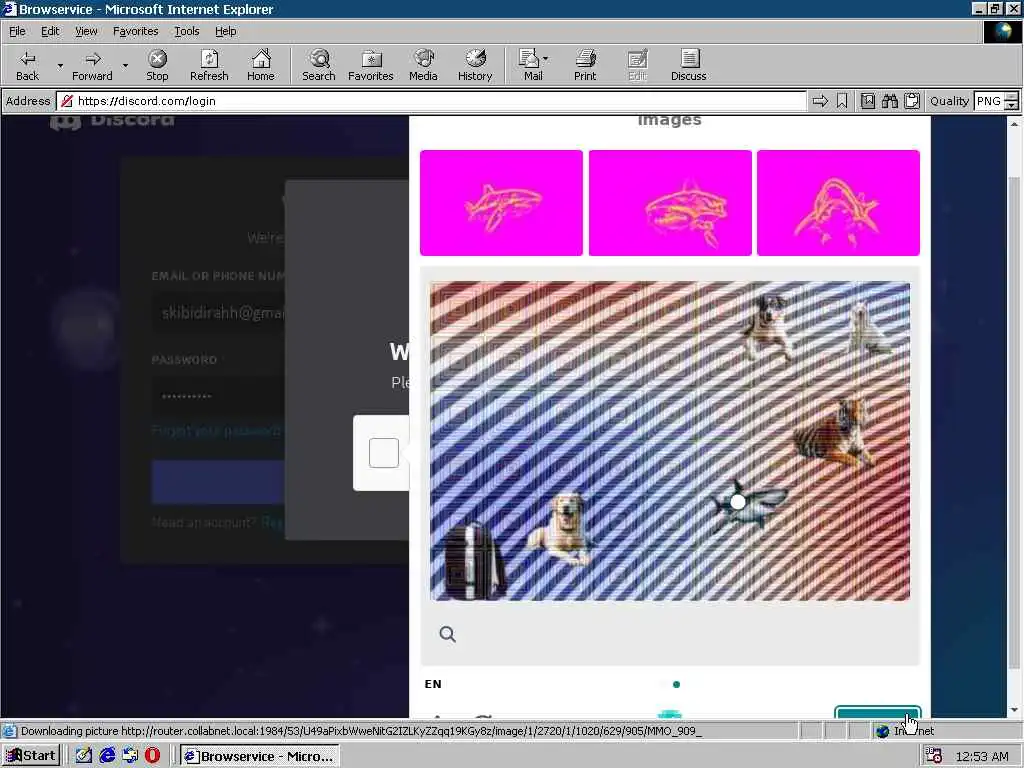Show browsing History from the toolbar
1024x768 pixels.
tap(475, 65)
